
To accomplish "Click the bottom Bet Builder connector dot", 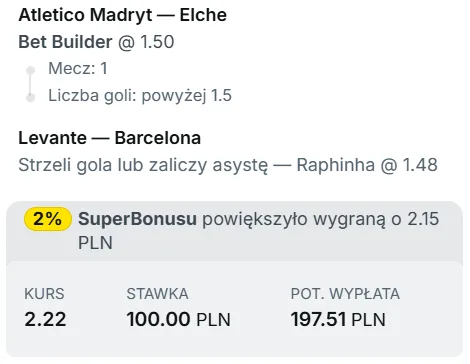I will click(x=31, y=98).
